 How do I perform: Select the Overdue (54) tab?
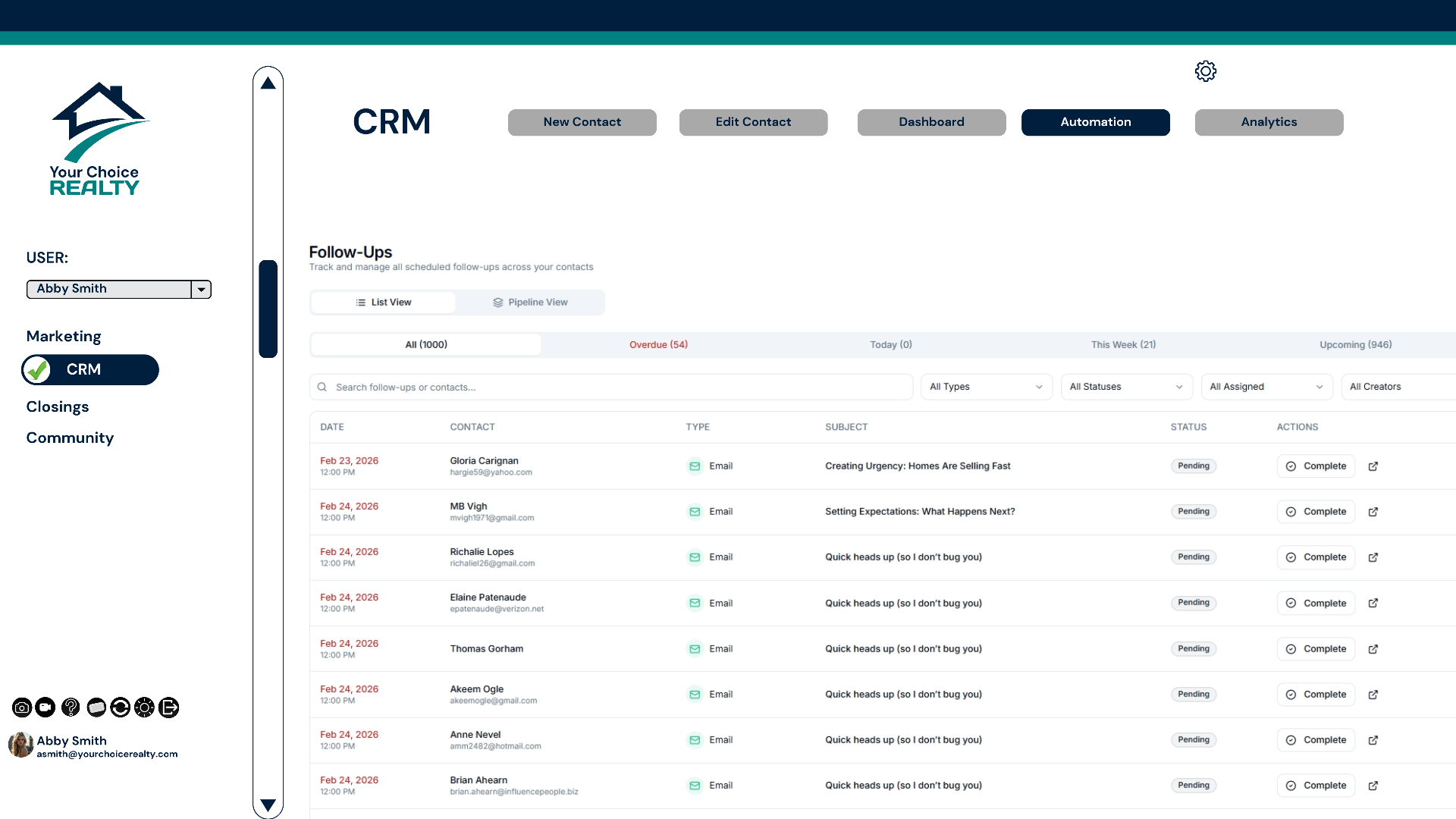(x=659, y=344)
